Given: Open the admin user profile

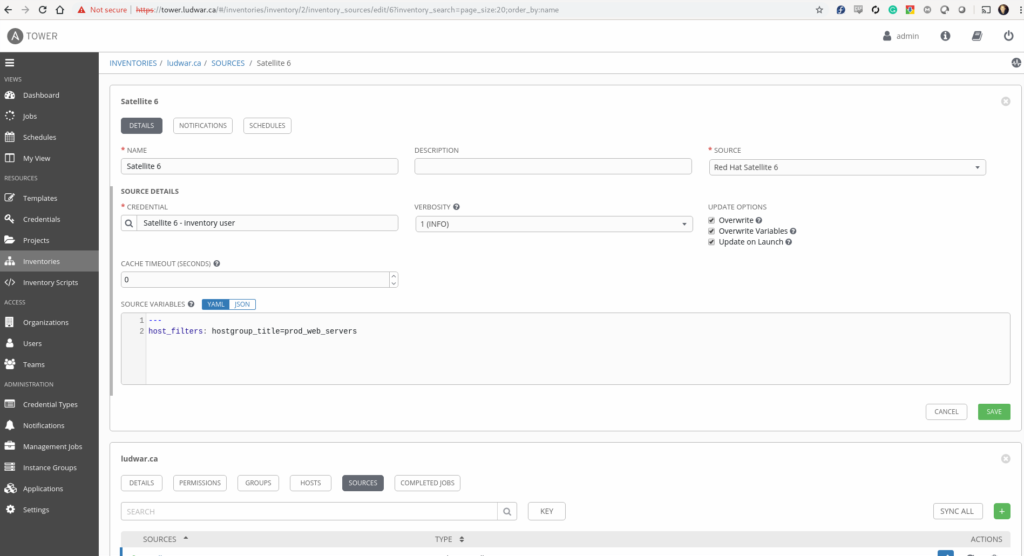Looking at the screenshot, I should (901, 36).
